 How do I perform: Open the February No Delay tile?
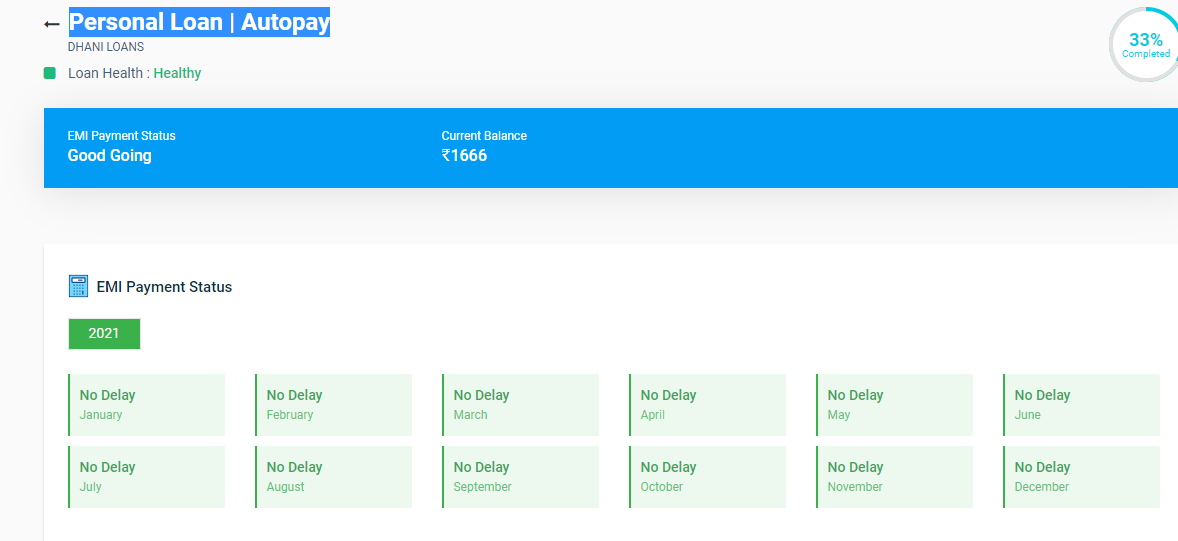pos(333,405)
